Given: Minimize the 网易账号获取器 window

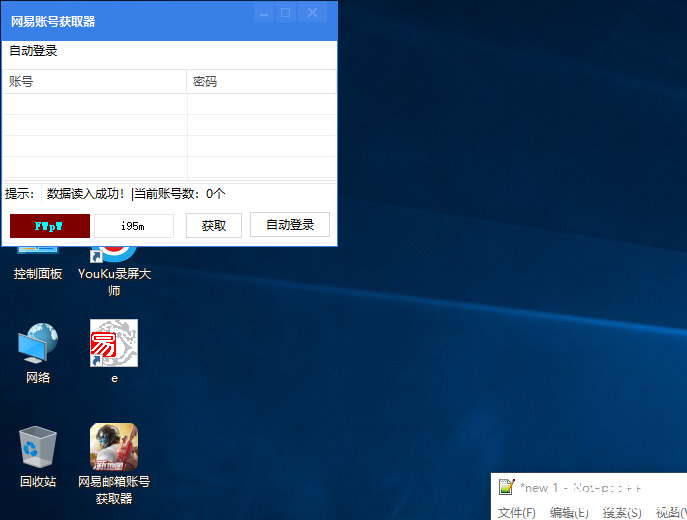Looking at the screenshot, I should (264, 13).
